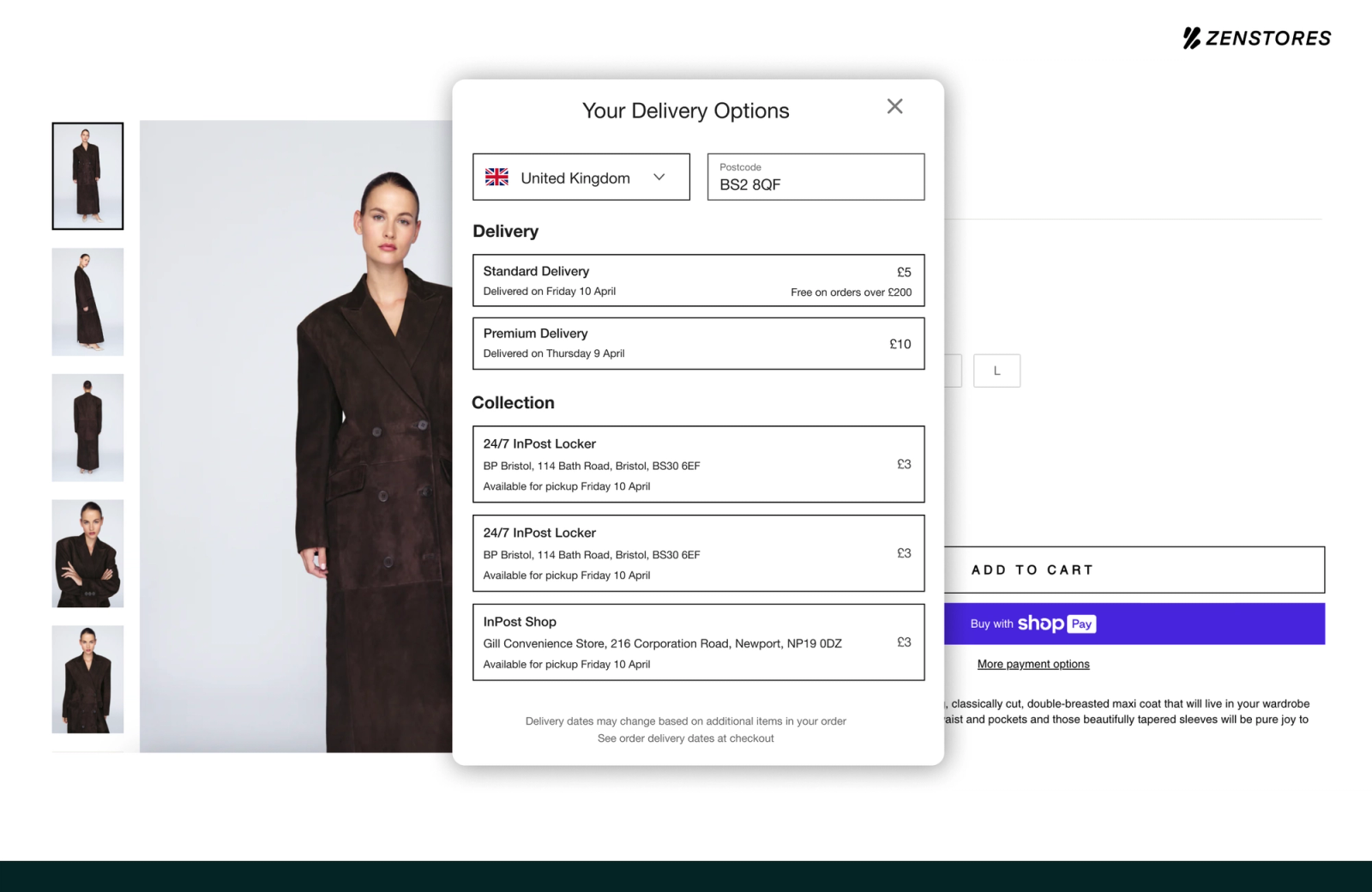This screenshot has height=892, width=1372.
Task: Select size L
Action: 996,371
